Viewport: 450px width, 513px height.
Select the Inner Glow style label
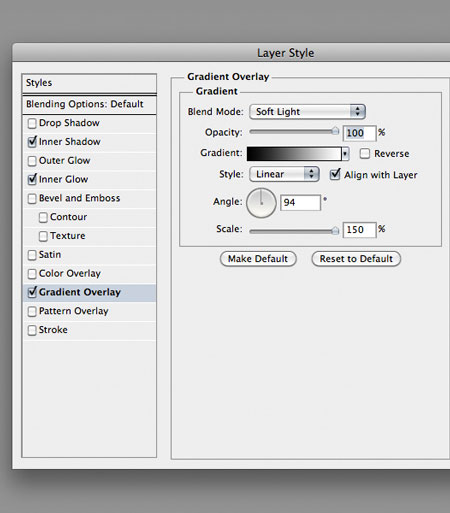[64, 179]
